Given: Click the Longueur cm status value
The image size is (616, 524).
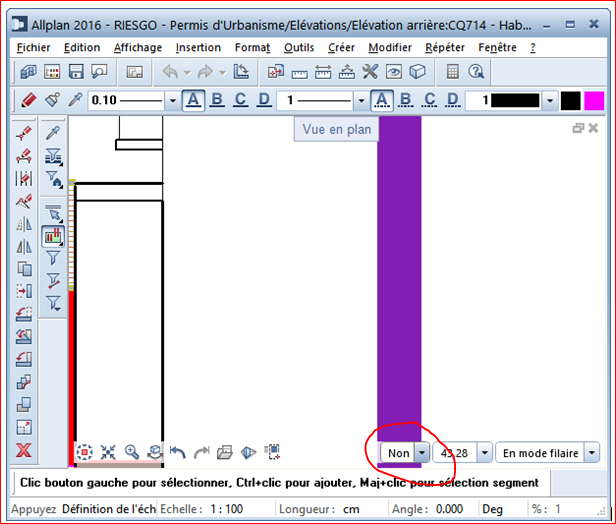Looking at the screenshot, I should click(351, 509).
